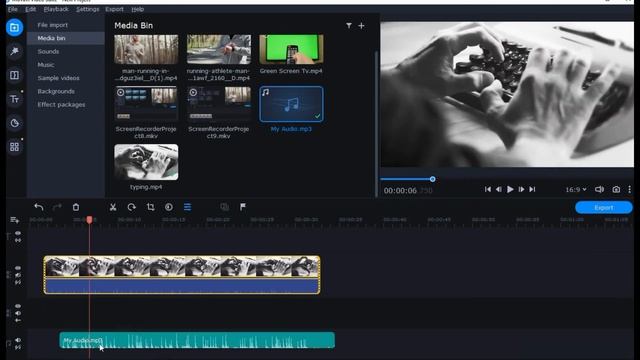
Task: Open the Settings menu
Action: [x=87, y=9]
